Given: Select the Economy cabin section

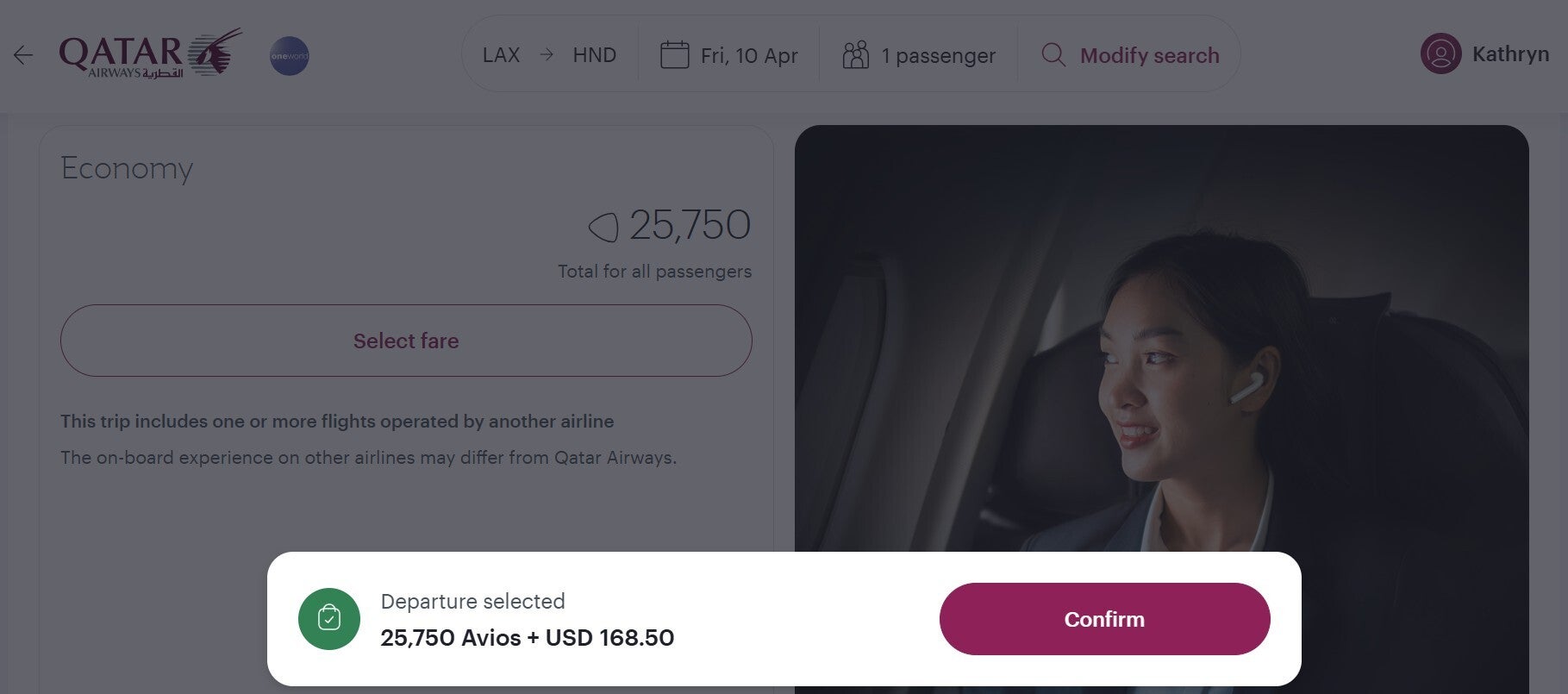Looking at the screenshot, I should [x=127, y=169].
